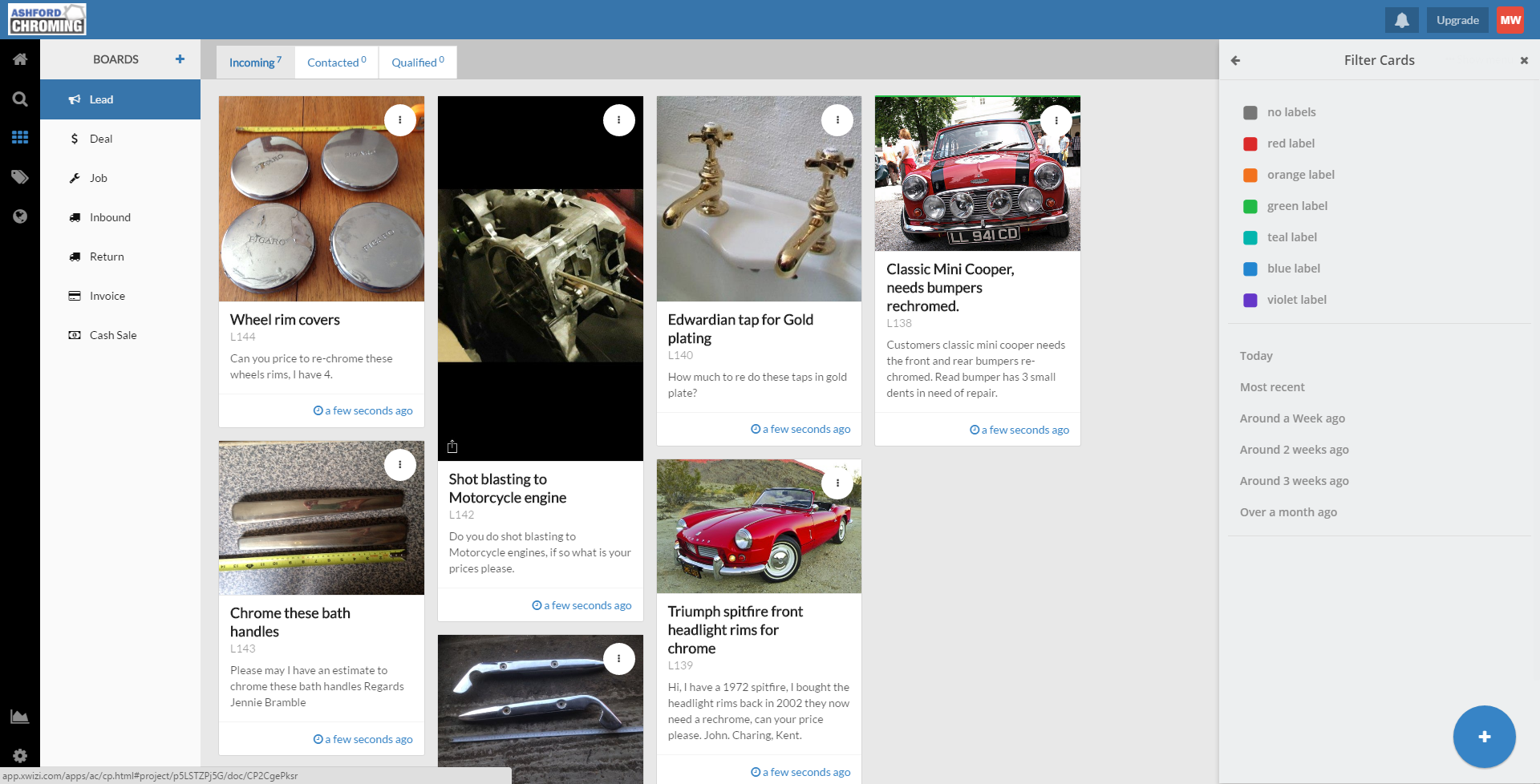Expand options on Edwardian tap card
1540x784 pixels.
point(837,120)
